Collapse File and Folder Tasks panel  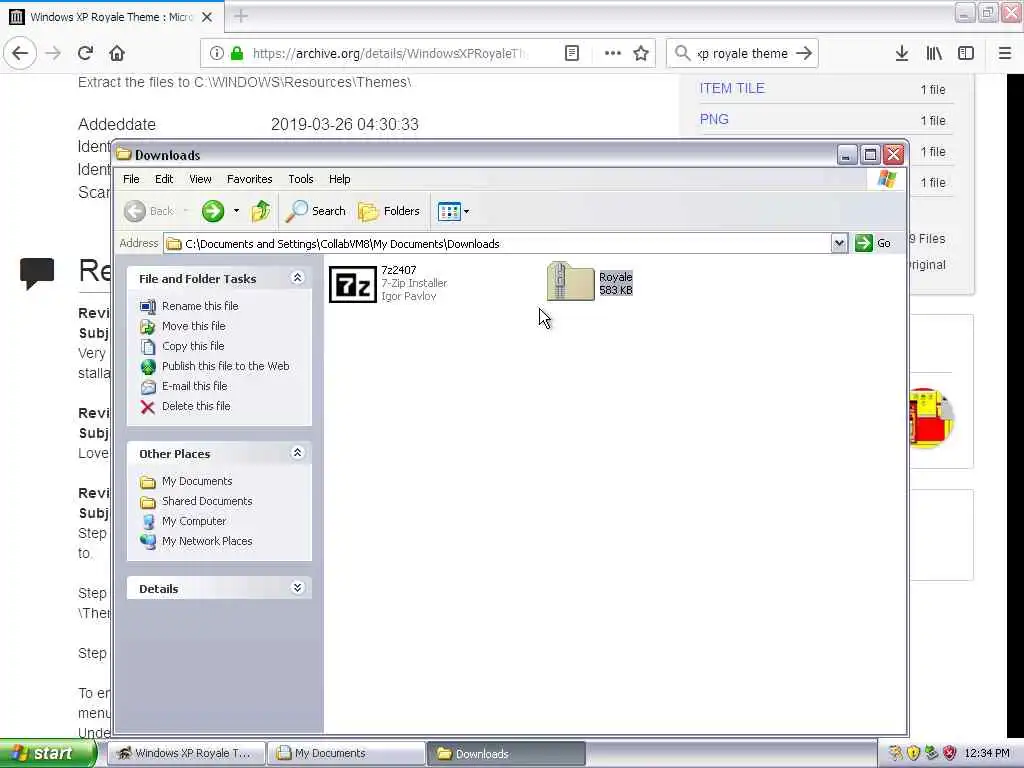(x=297, y=278)
